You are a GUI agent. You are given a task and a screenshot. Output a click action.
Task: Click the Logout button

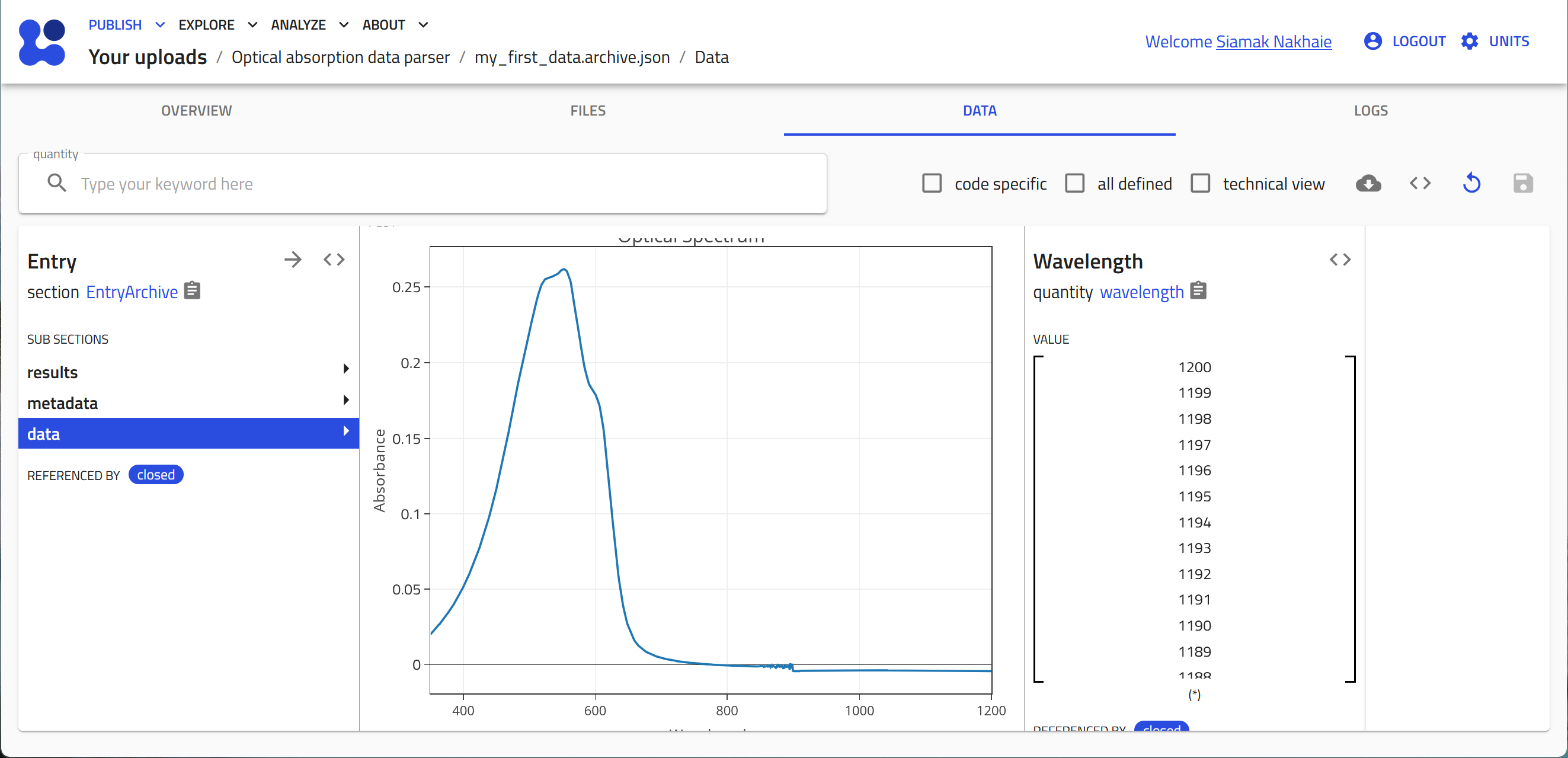tap(1405, 41)
